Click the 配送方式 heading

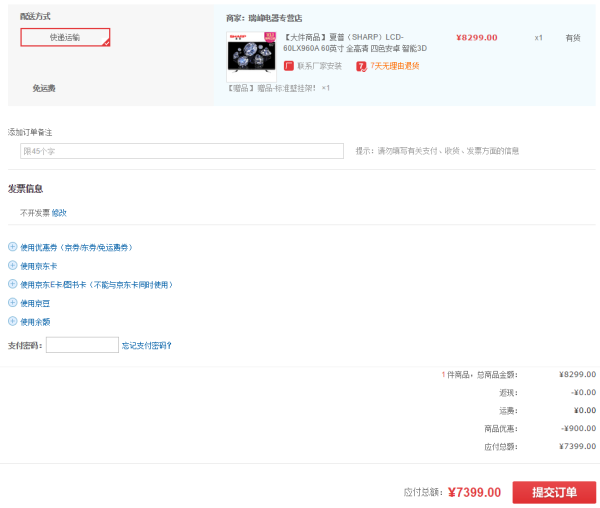click(x=35, y=16)
